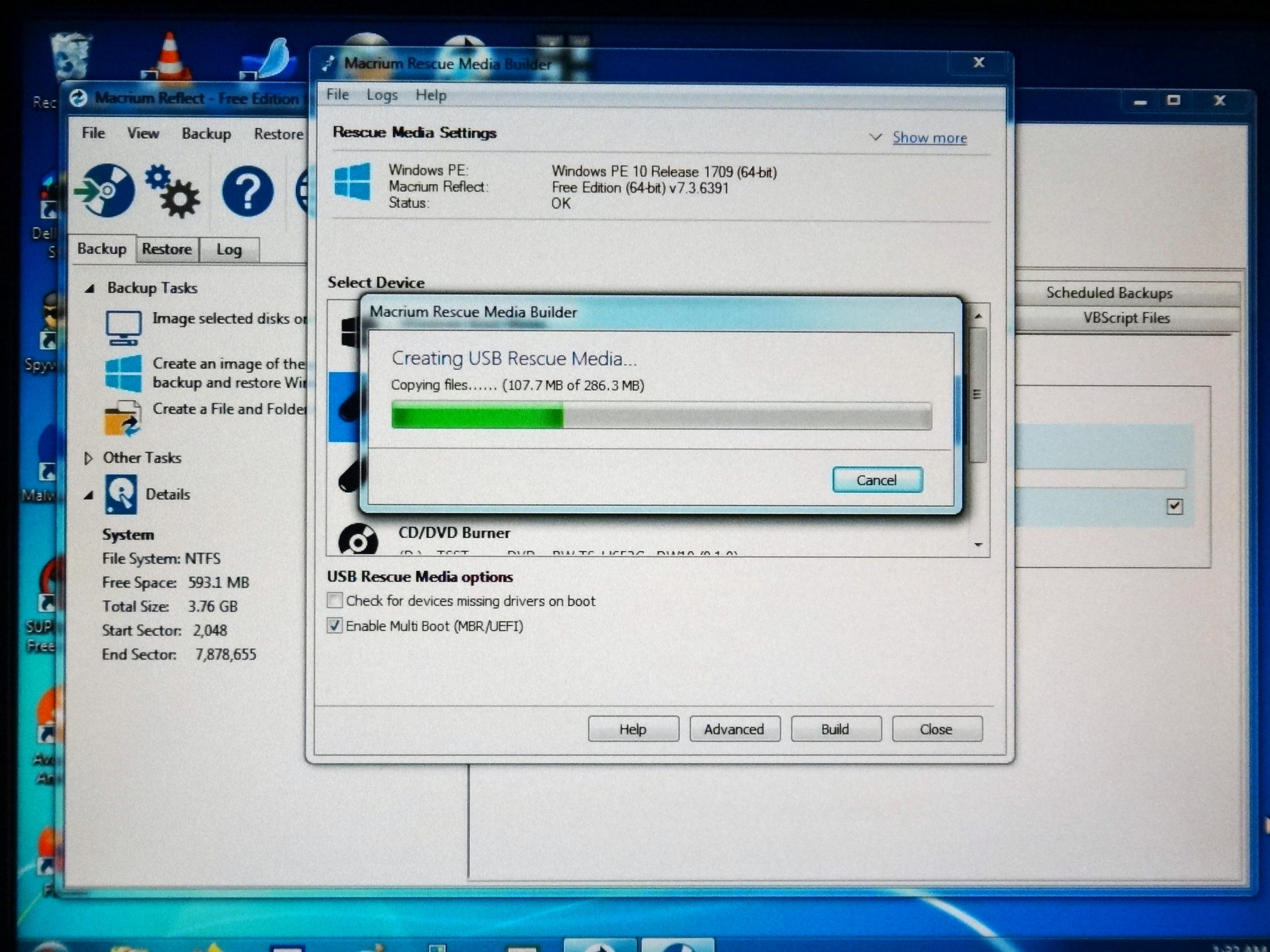This screenshot has height=952, width=1270.
Task: Click the 'File System: NTFS' detail
Action: [x=161, y=558]
